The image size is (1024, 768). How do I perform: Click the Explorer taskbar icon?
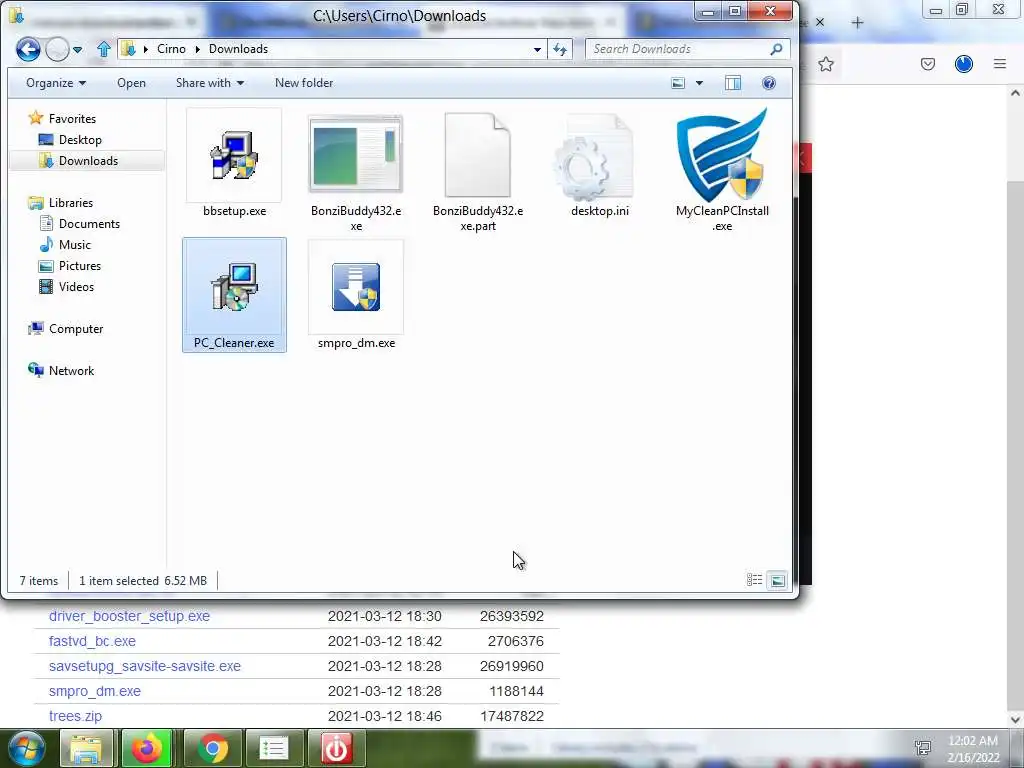86,748
